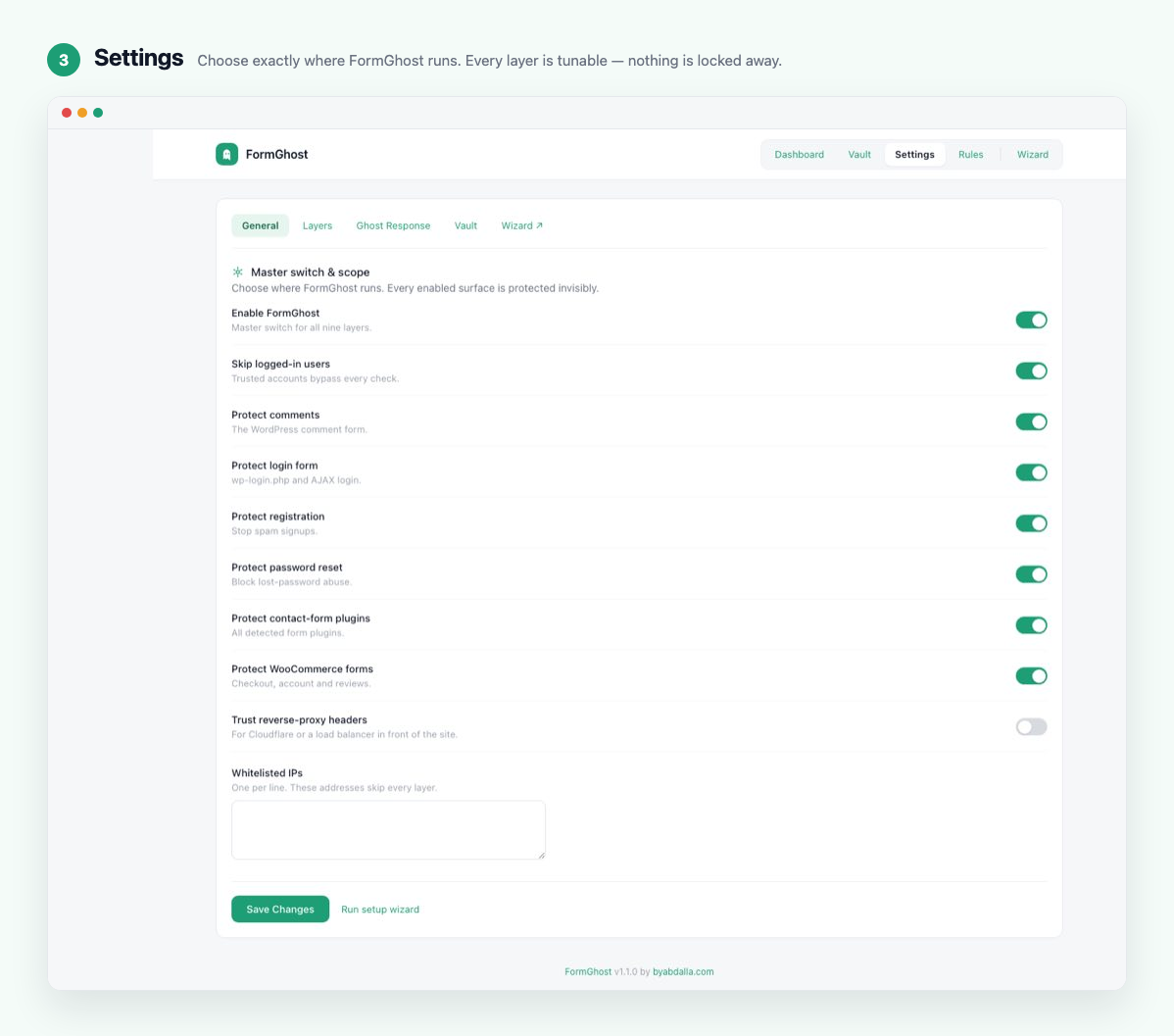Screen dimensions: 1174x1036
Task: Disable the Enable FormGhost master switch
Action: click(1031, 320)
